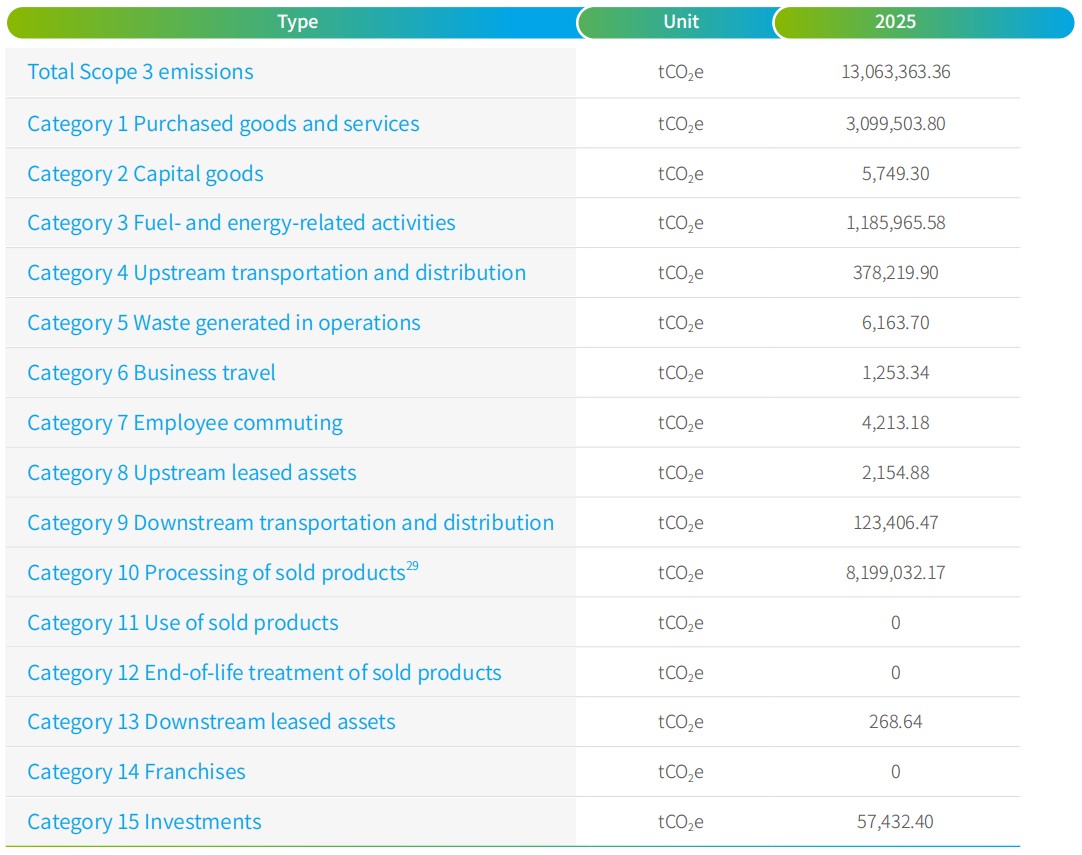Click tCO2e unit in Total Scope 3 row
The image size is (1082, 855).
680,72
